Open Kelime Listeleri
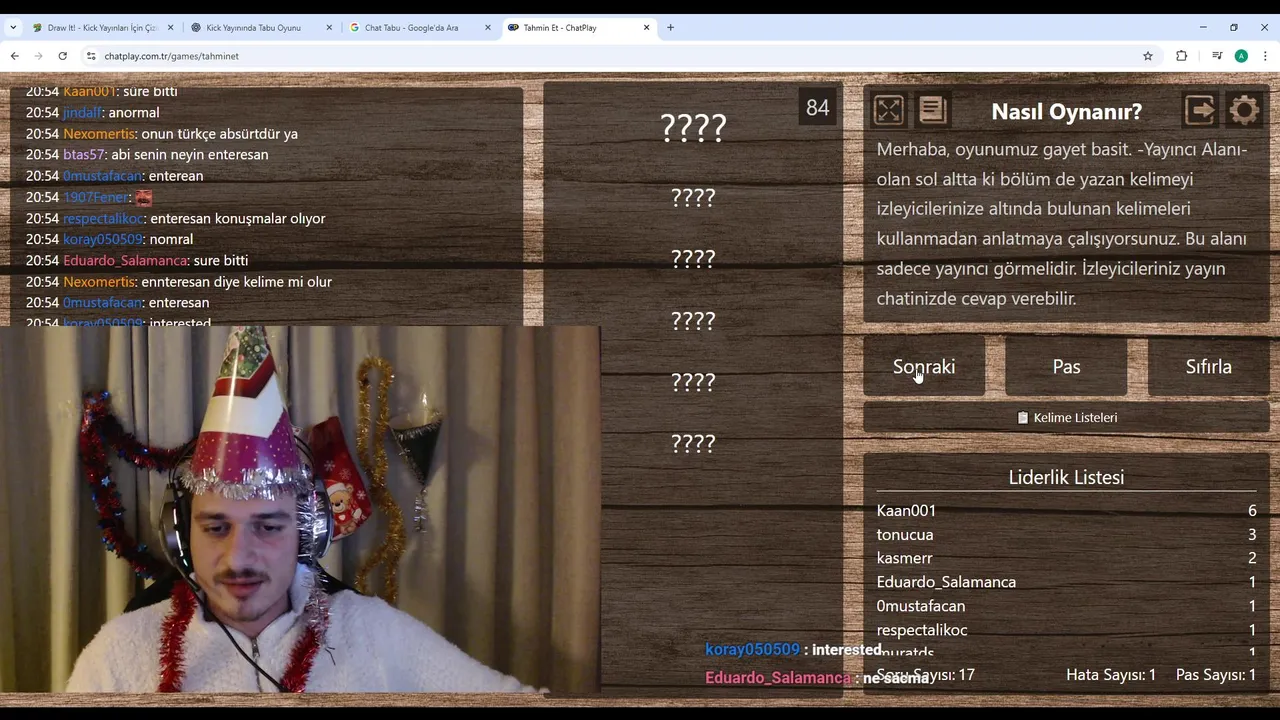1280x720 pixels. 1066,418
